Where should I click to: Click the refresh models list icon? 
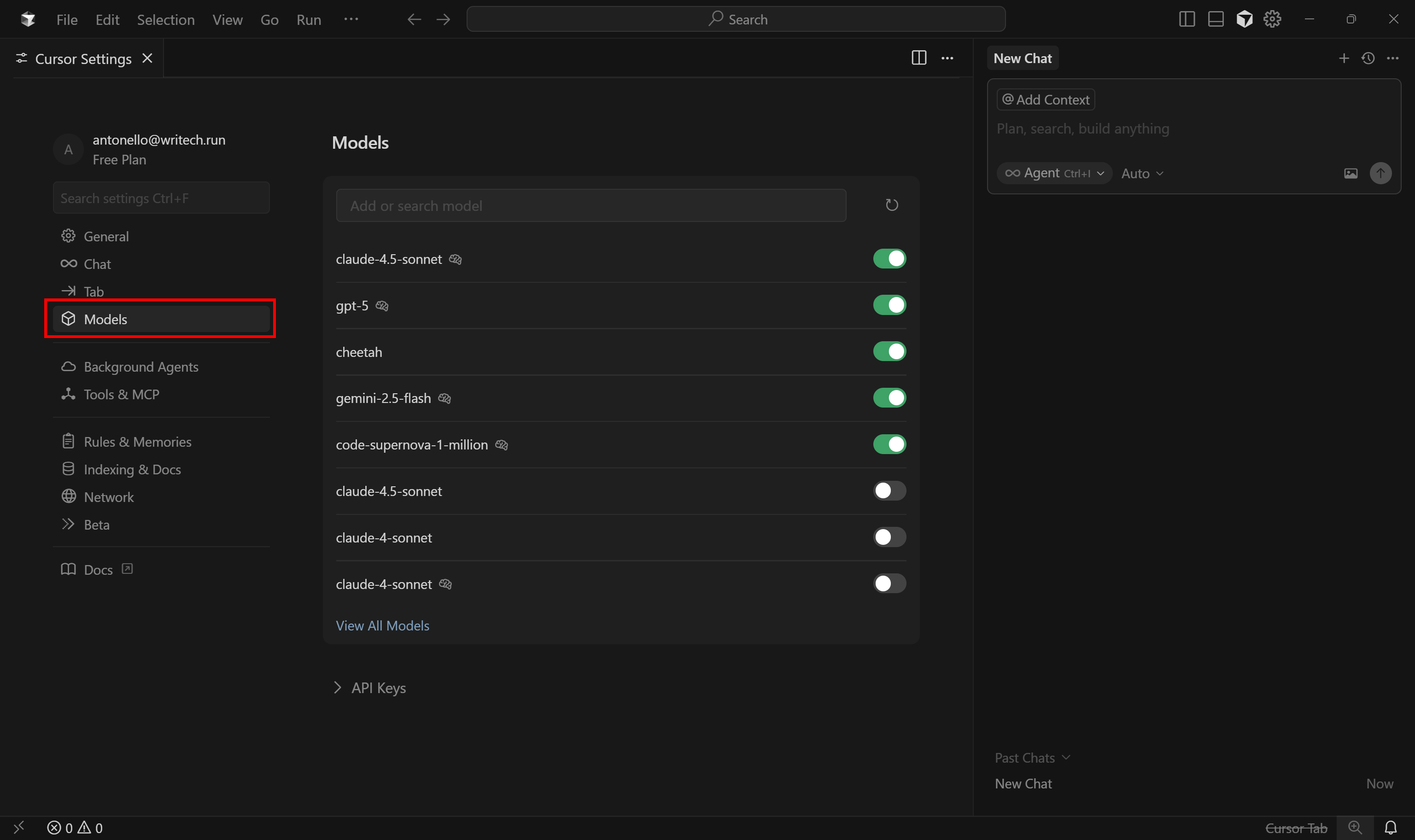[x=891, y=205]
